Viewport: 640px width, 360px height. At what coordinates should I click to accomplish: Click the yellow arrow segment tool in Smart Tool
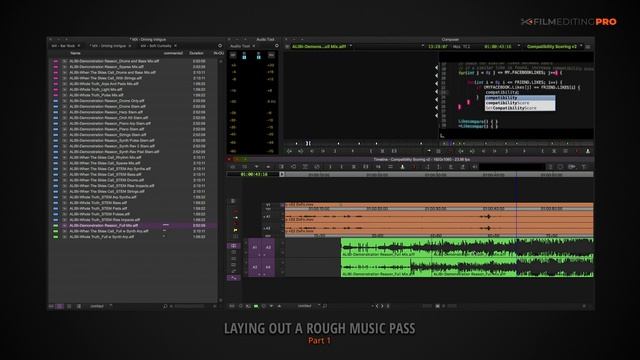(x=236, y=230)
